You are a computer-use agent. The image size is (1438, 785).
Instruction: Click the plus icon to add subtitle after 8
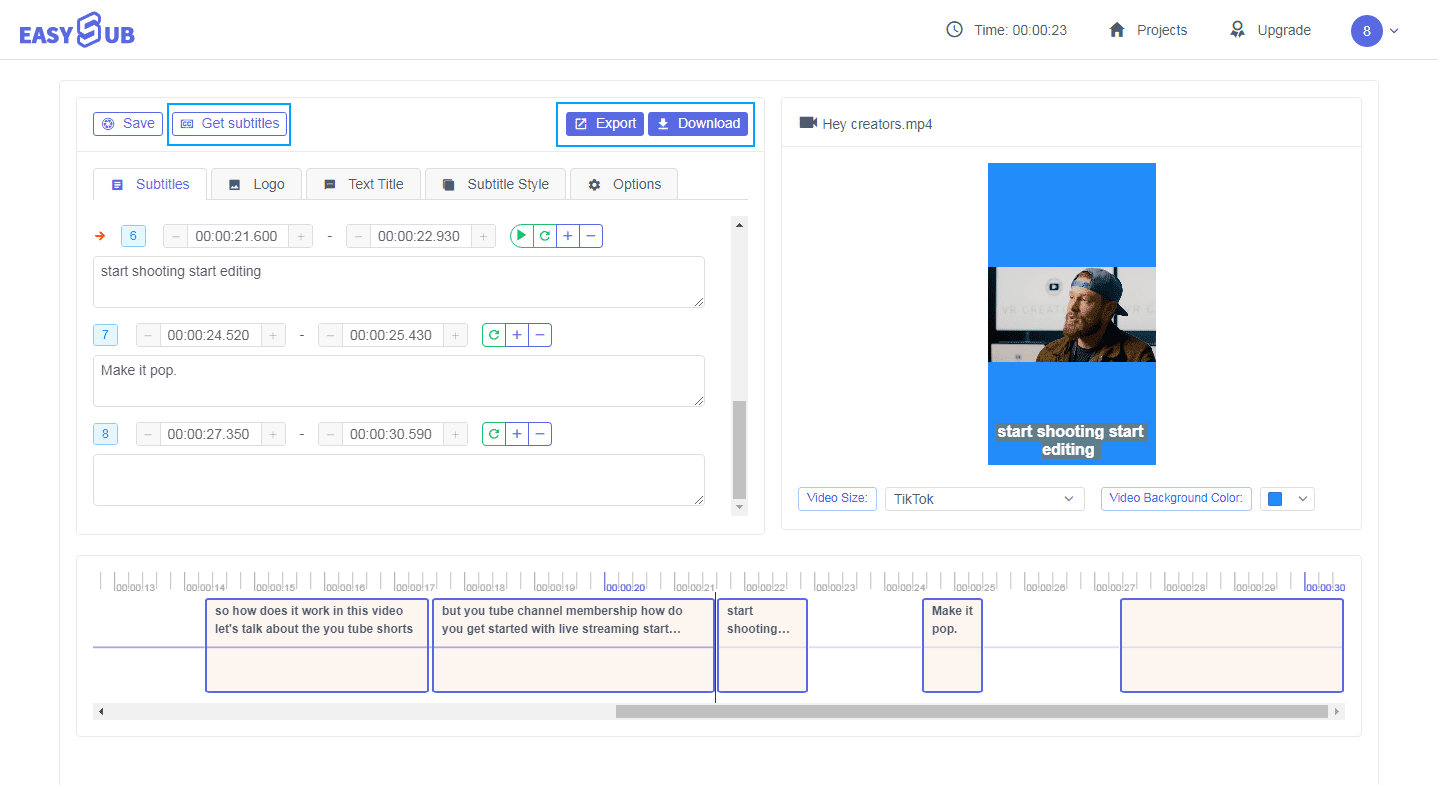tap(517, 433)
